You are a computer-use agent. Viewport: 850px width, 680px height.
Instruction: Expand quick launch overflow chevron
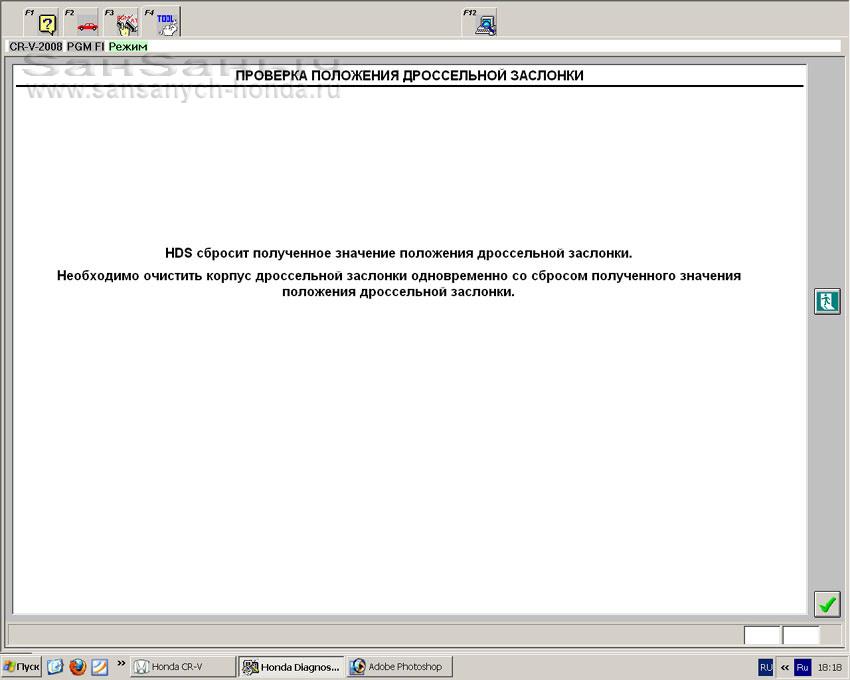pos(122,664)
